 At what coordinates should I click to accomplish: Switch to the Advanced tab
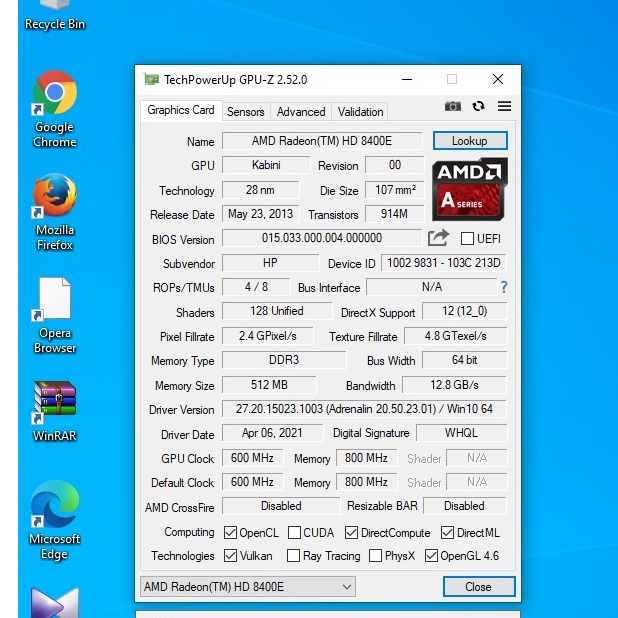301,112
